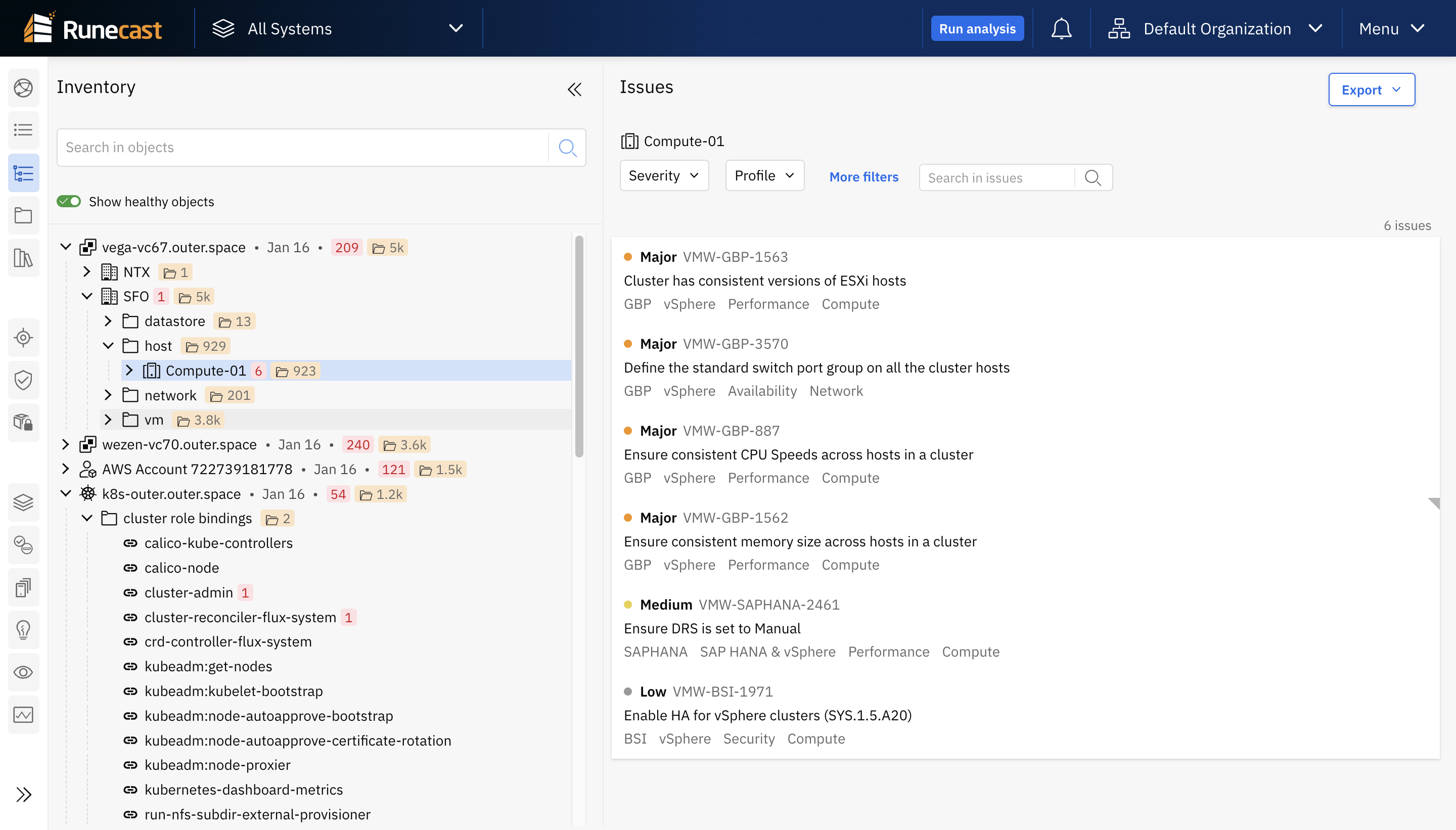Open the issues list icon in sidebar
Screen dimensions: 1456x830
23,130
